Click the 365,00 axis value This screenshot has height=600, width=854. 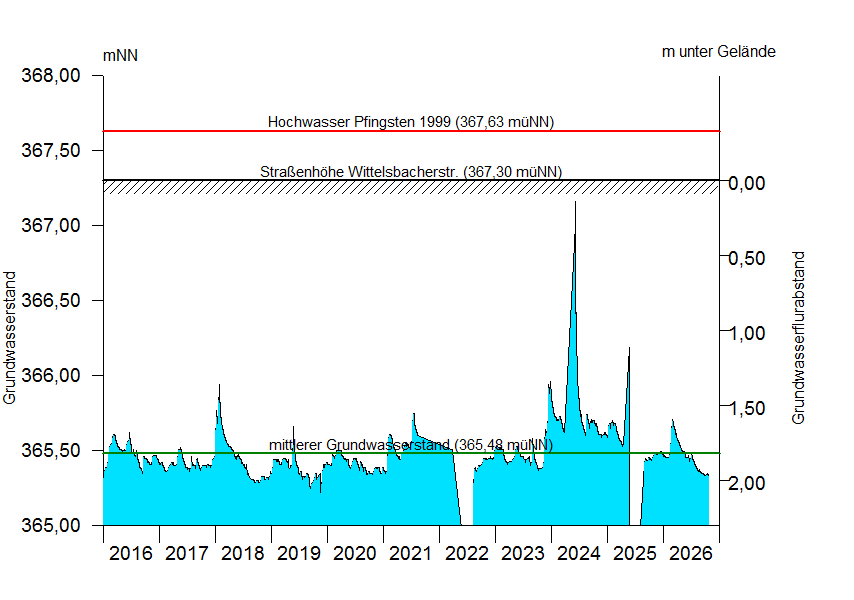51,525
